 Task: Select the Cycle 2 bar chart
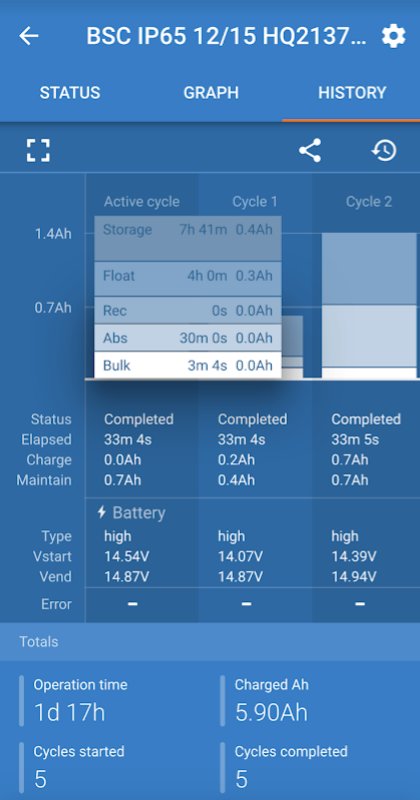(369, 306)
